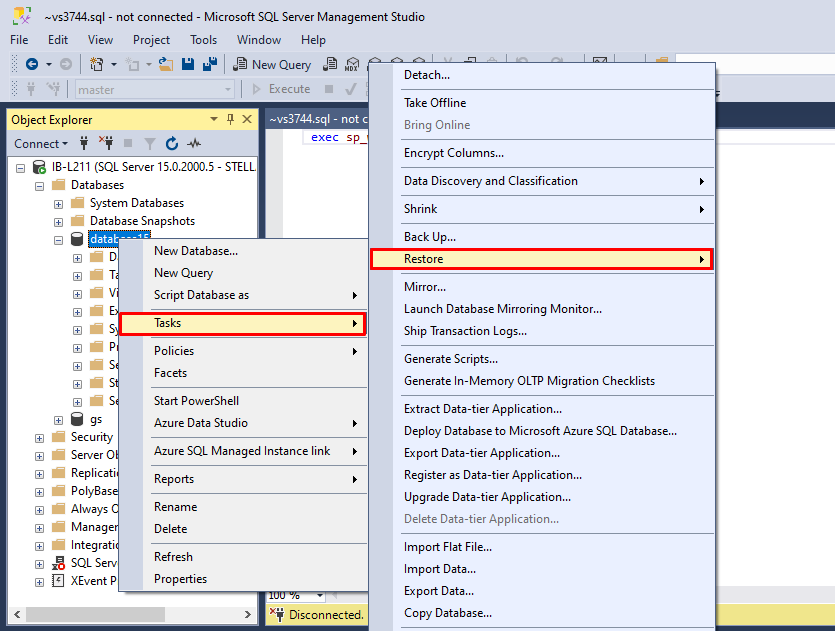Click the Stop icon in Object Explorer toolbar
Image resolution: width=835 pixels, height=631 pixels.
coord(128,143)
